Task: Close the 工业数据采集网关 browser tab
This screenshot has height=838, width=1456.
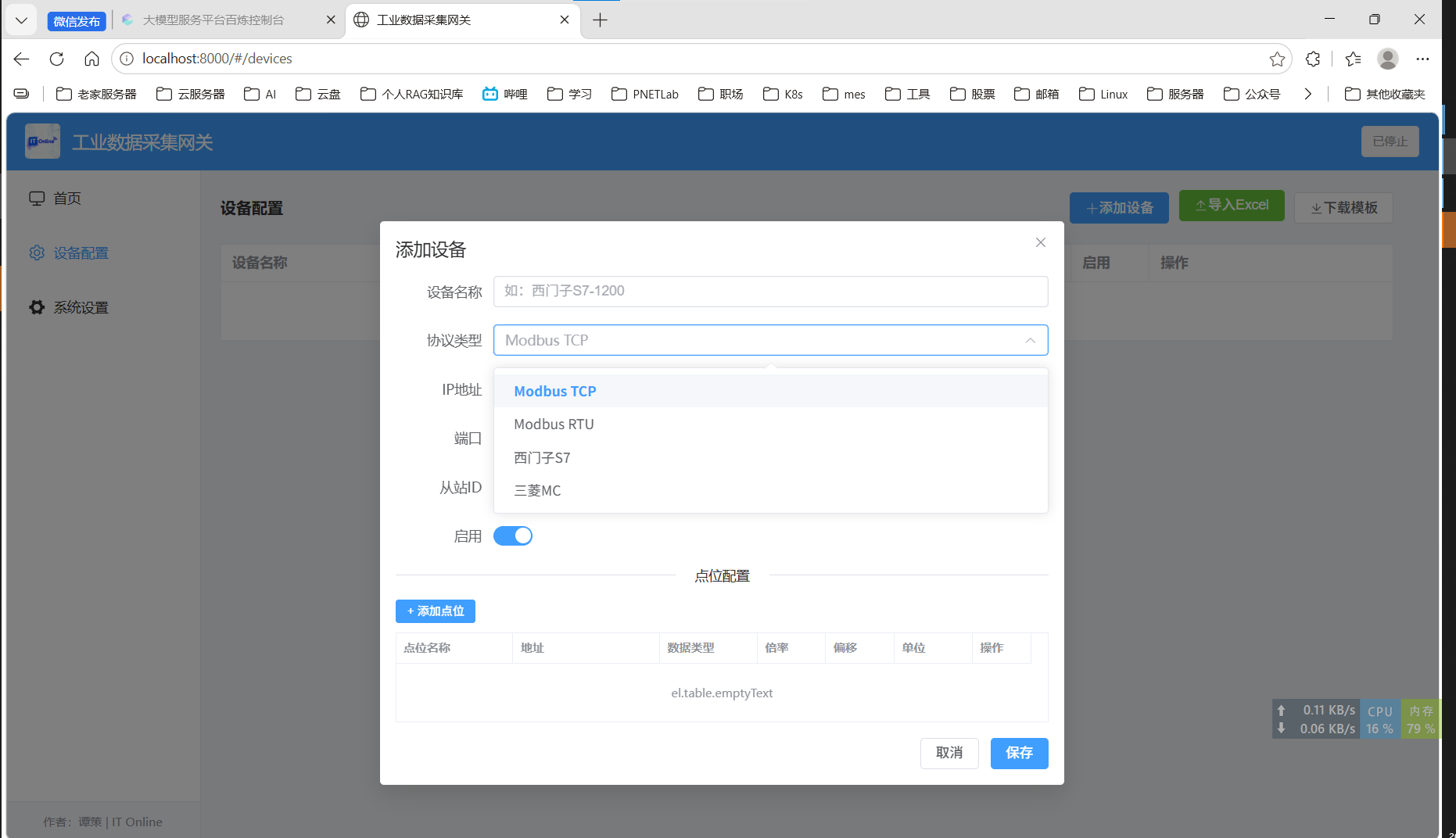Action: (565, 20)
